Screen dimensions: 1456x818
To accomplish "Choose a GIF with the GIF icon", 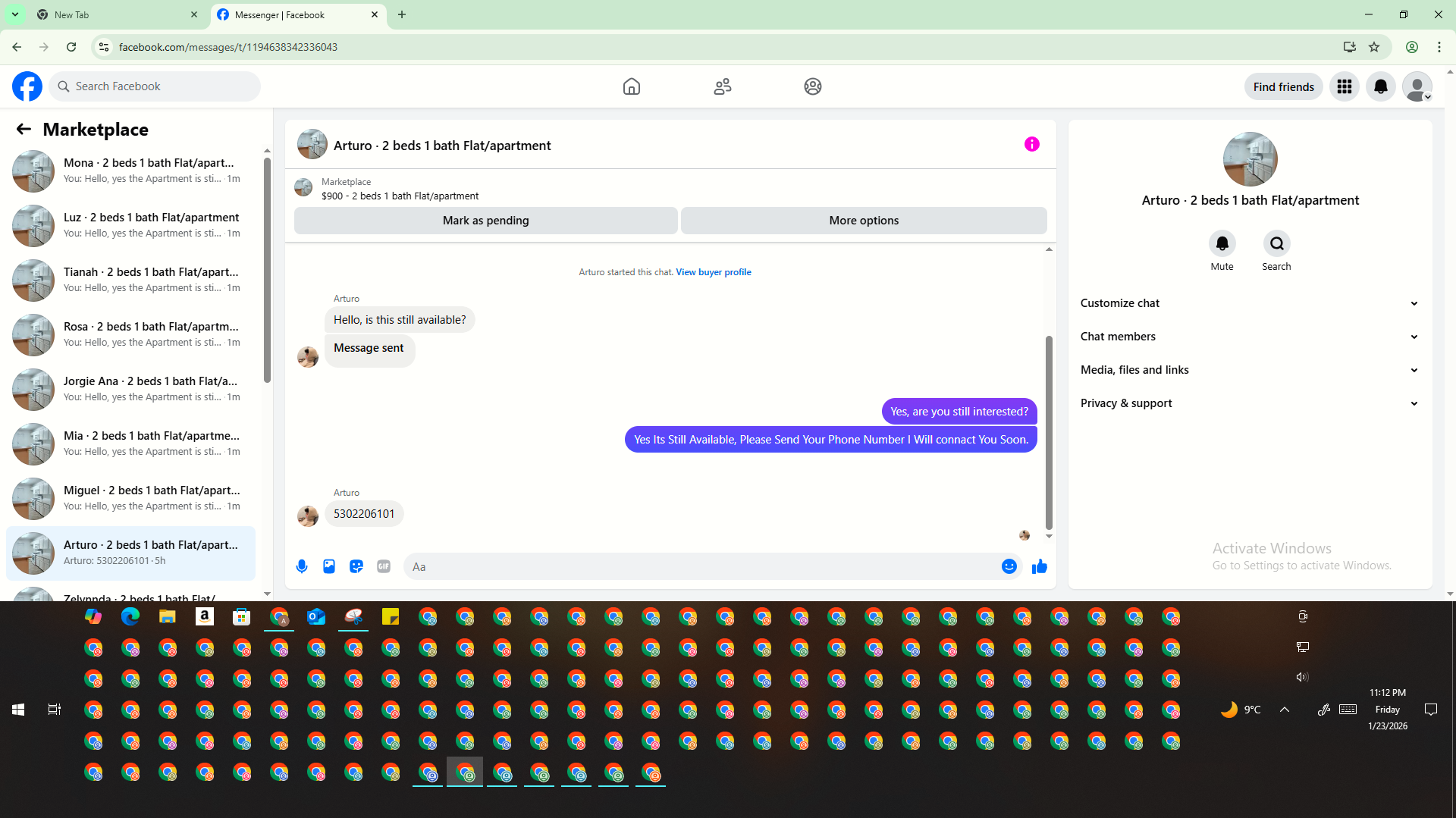I will 384,566.
